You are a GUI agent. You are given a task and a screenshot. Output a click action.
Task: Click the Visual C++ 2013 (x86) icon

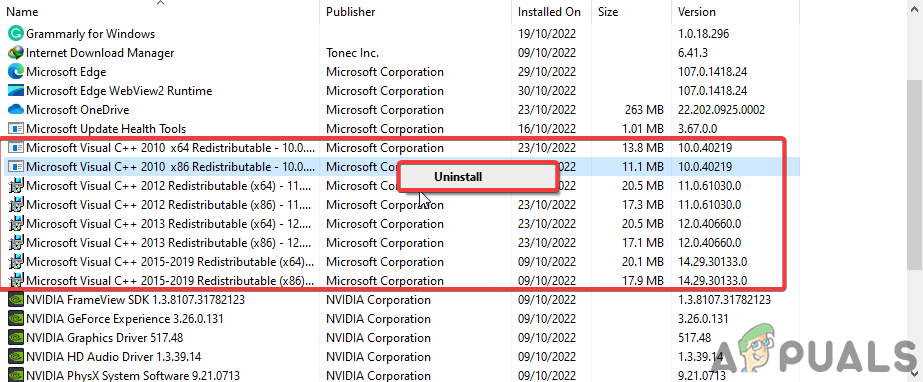[16, 242]
